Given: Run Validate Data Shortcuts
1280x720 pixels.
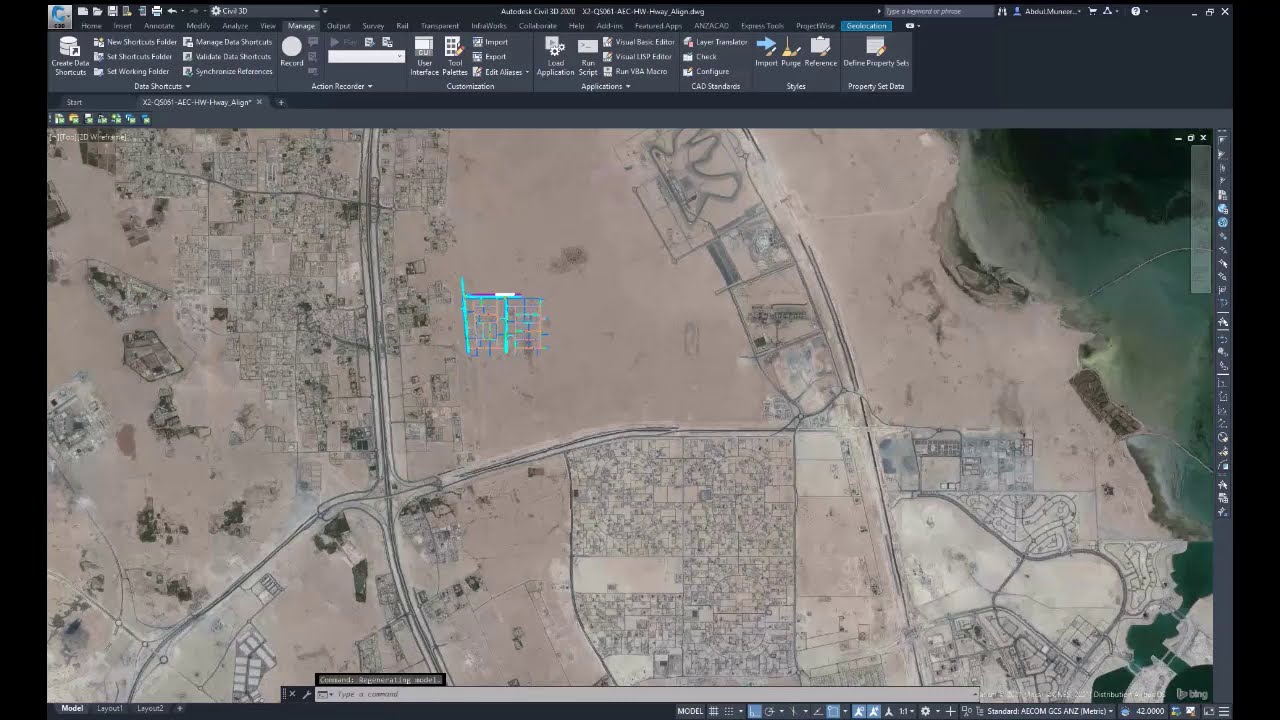Looking at the screenshot, I should pyautogui.click(x=227, y=57).
